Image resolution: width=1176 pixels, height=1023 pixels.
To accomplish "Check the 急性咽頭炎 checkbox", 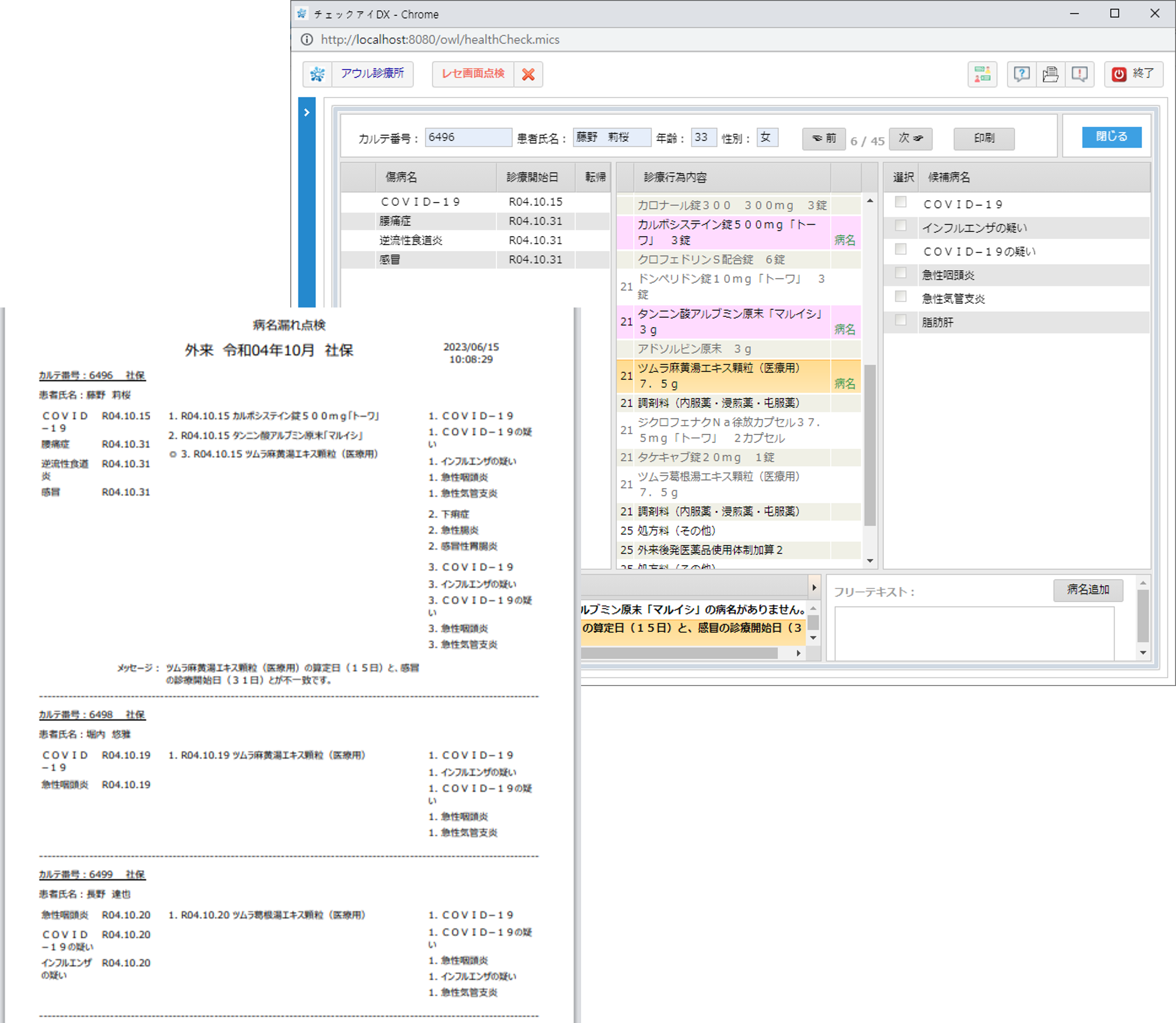I will pos(900,273).
